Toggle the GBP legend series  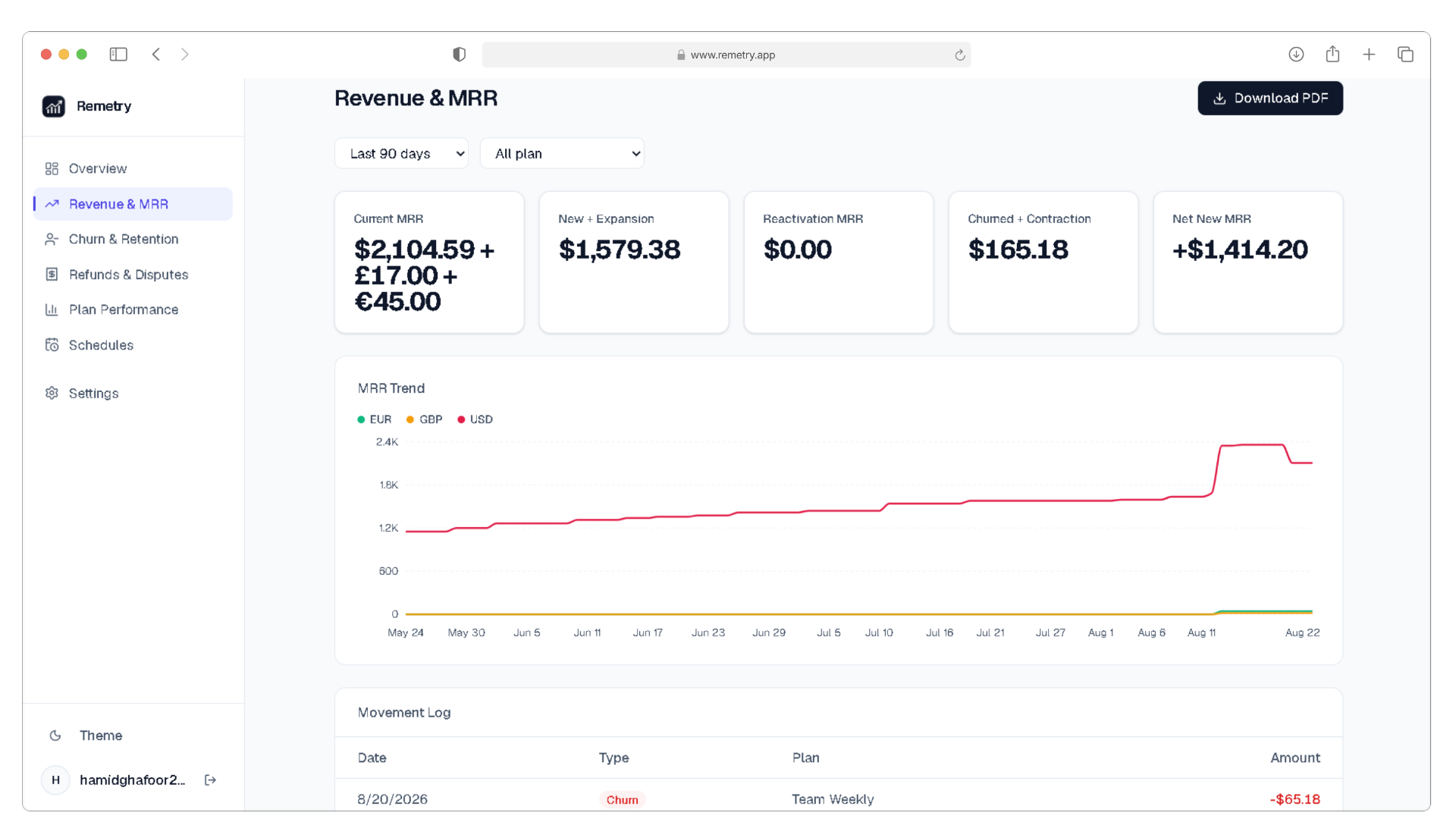[425, 419]
